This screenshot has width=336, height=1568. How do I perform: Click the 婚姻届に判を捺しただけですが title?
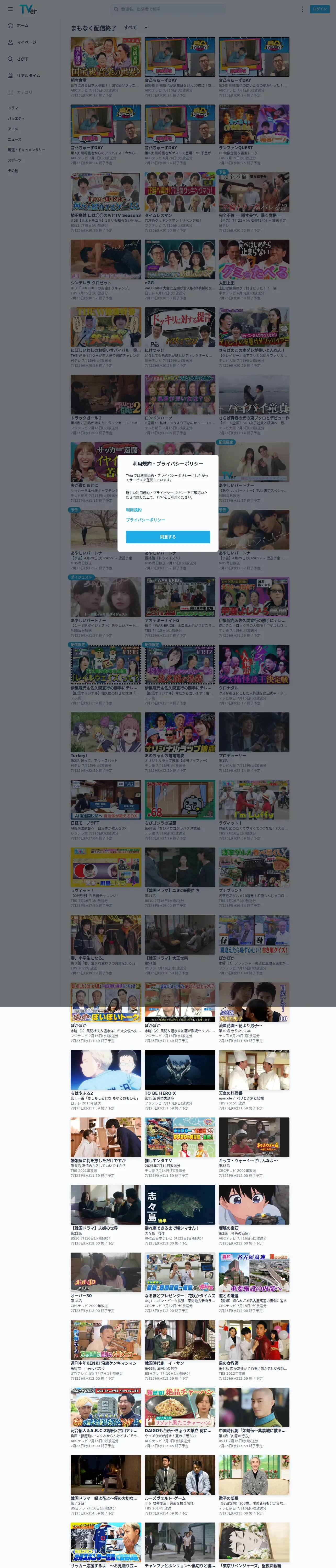(x=98, y=1161)
